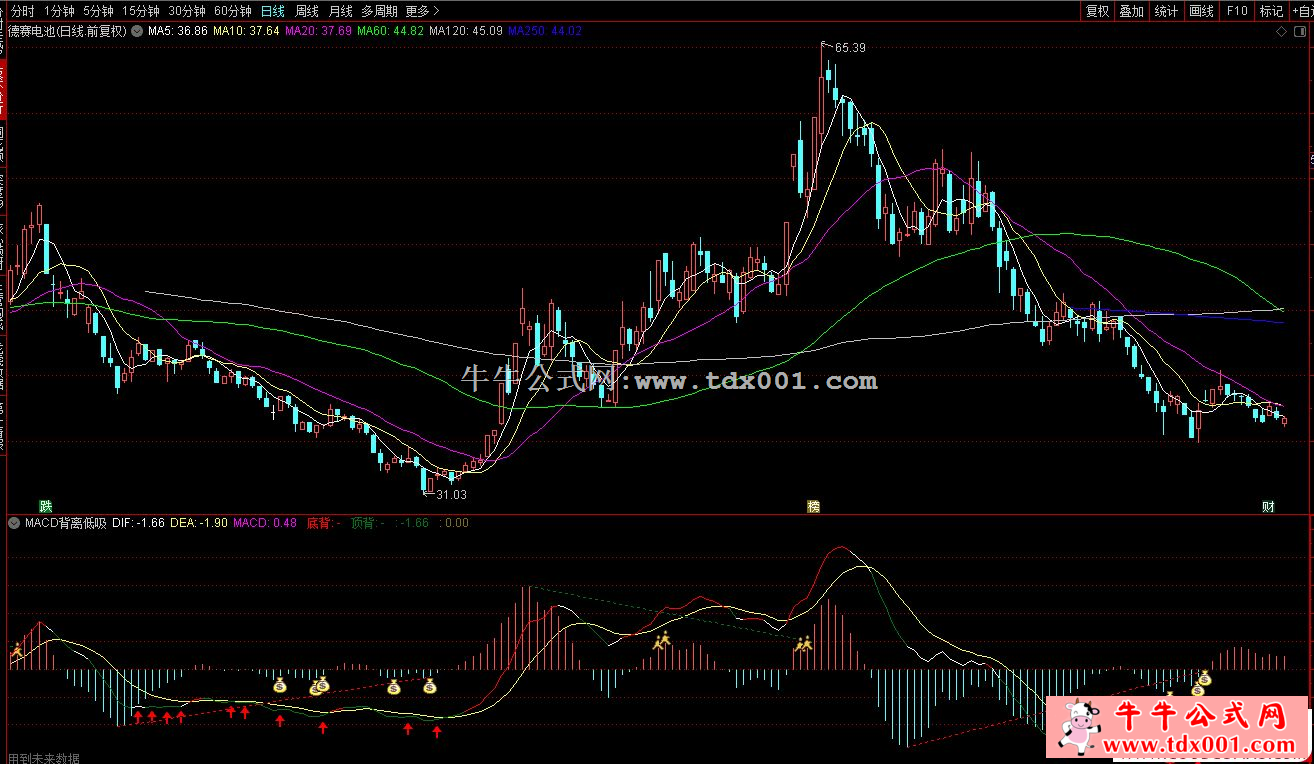The image size is (1314, 764).
Task: Click the MA120: 45.09 label
Action: pyautogui.click(x=466, y=31)
